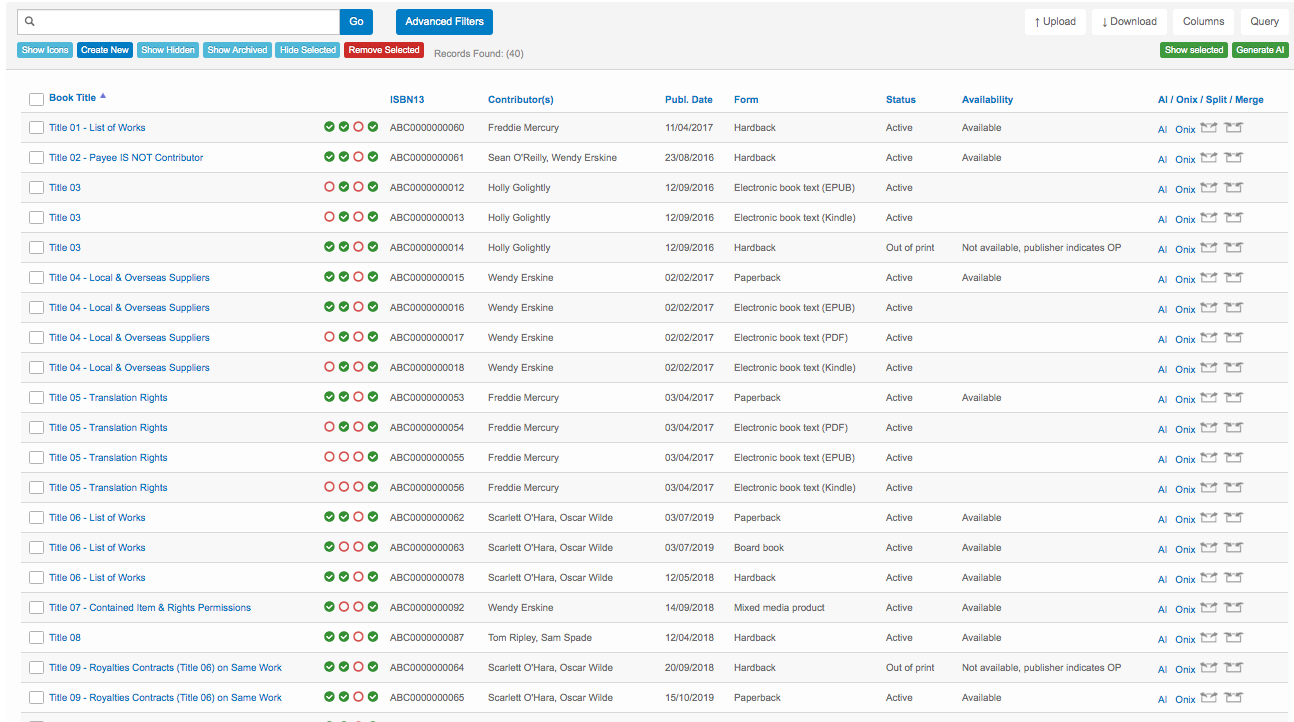Click the Split icon for ISBN ABC0000000055

coord(1209,457)
